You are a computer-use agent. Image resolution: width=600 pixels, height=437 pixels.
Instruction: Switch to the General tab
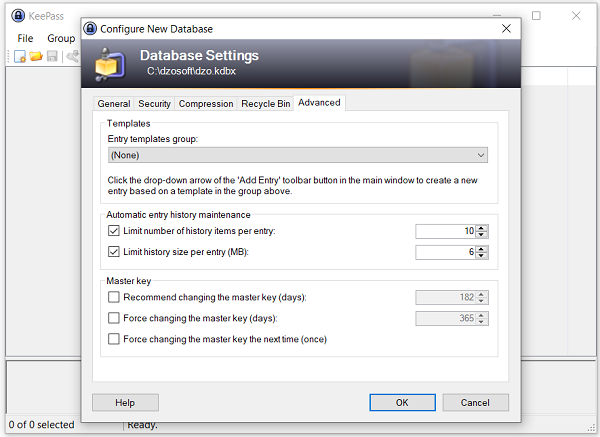(x=114, y=104)
